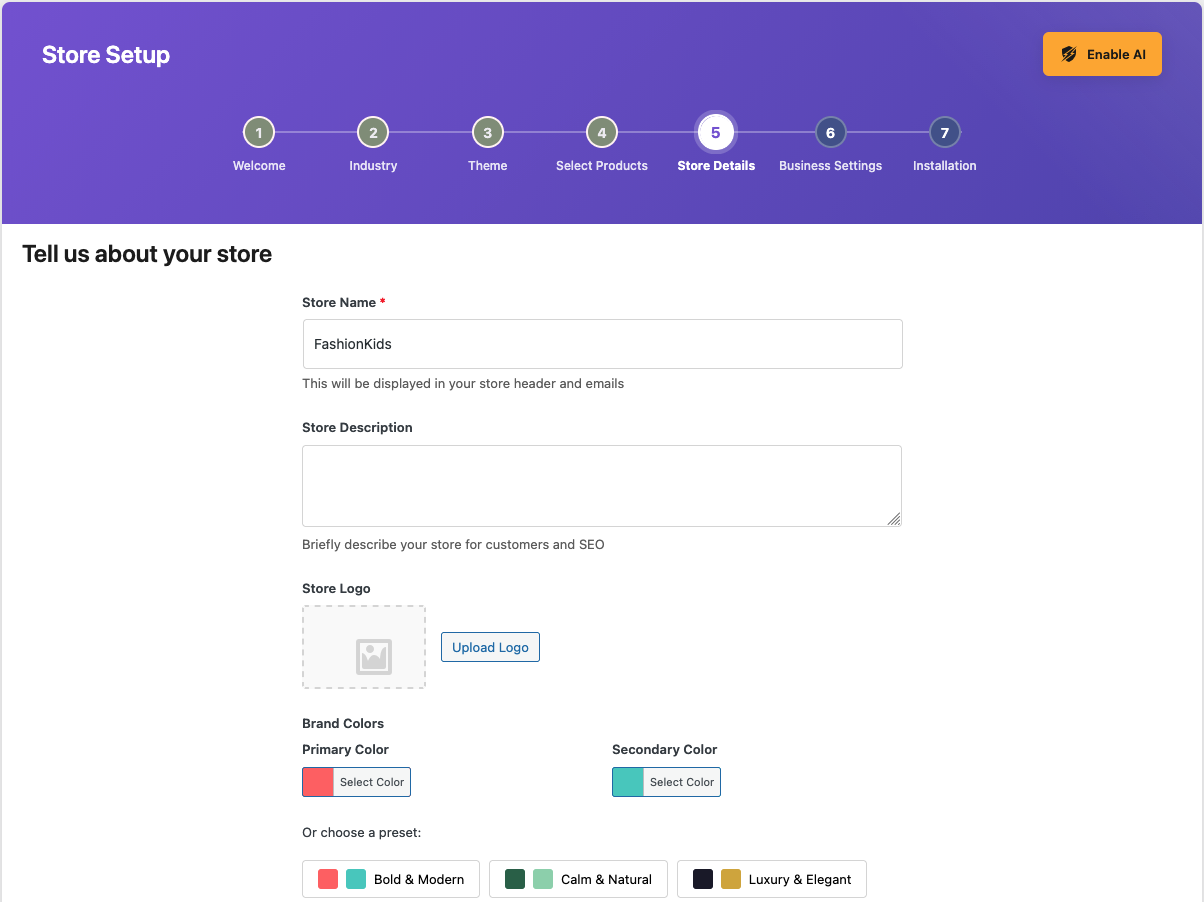The height and width of the screenshot is (902, 1204).
Task: Select the red Primary Color swatch
Action: coord(317,781)
